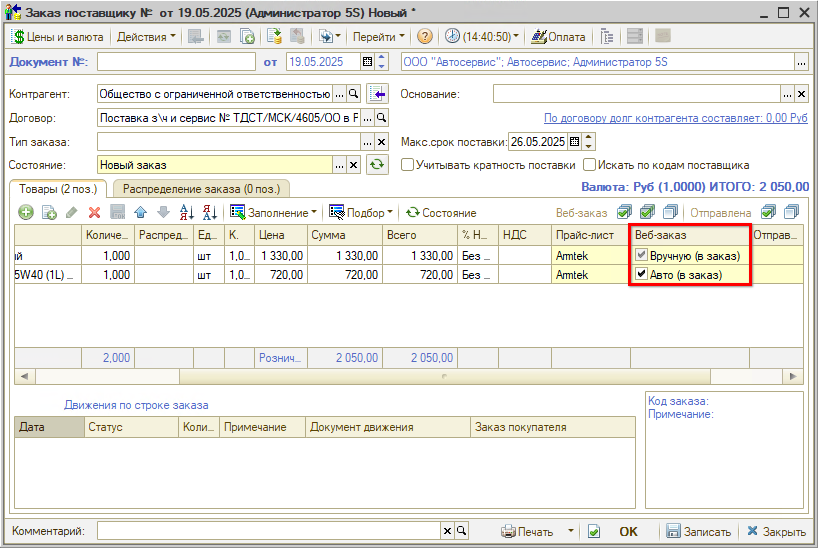Uncheck Авто (в заказ) checkbox

[641, 275]
